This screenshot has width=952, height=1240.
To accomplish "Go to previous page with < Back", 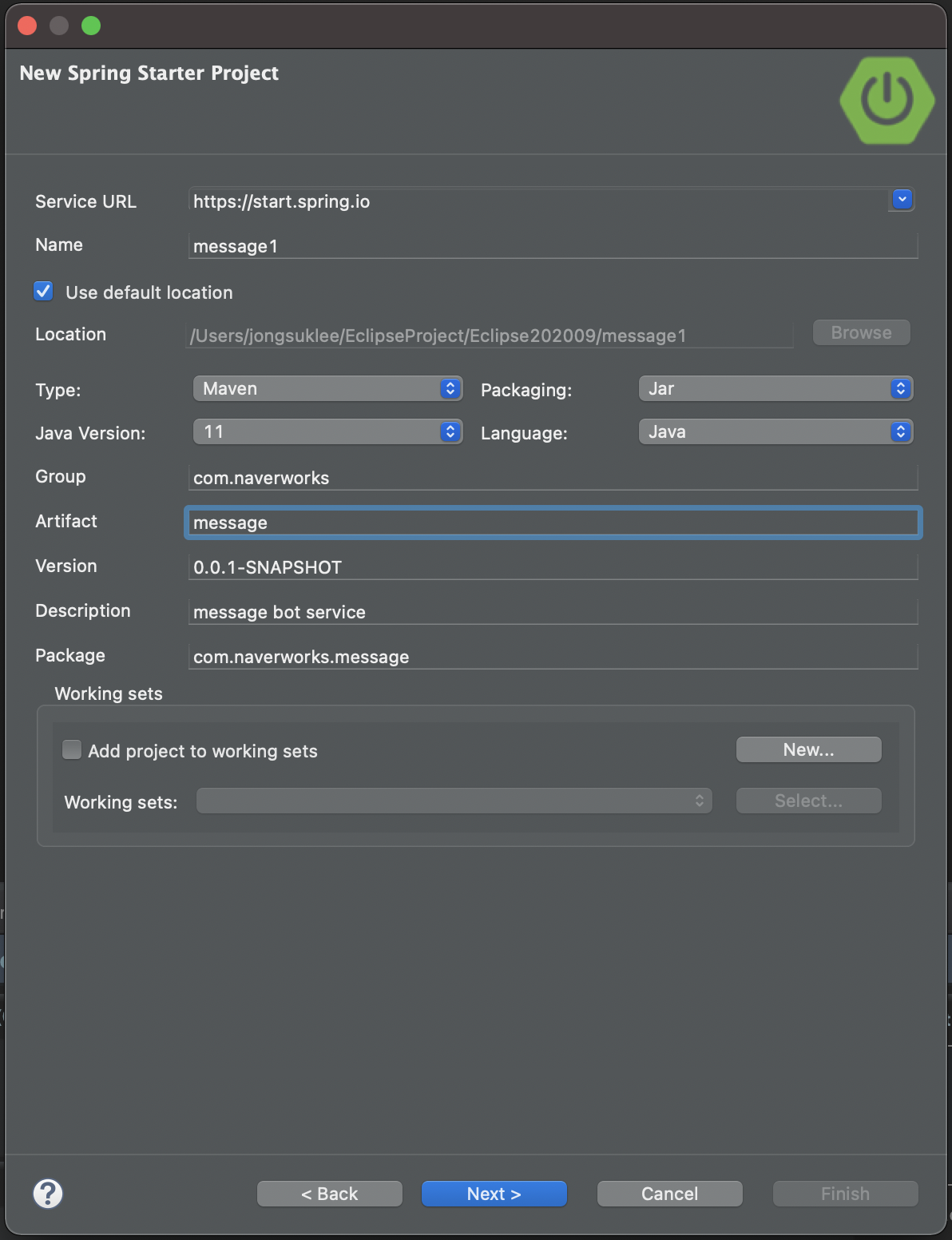I will [330, 1194].
